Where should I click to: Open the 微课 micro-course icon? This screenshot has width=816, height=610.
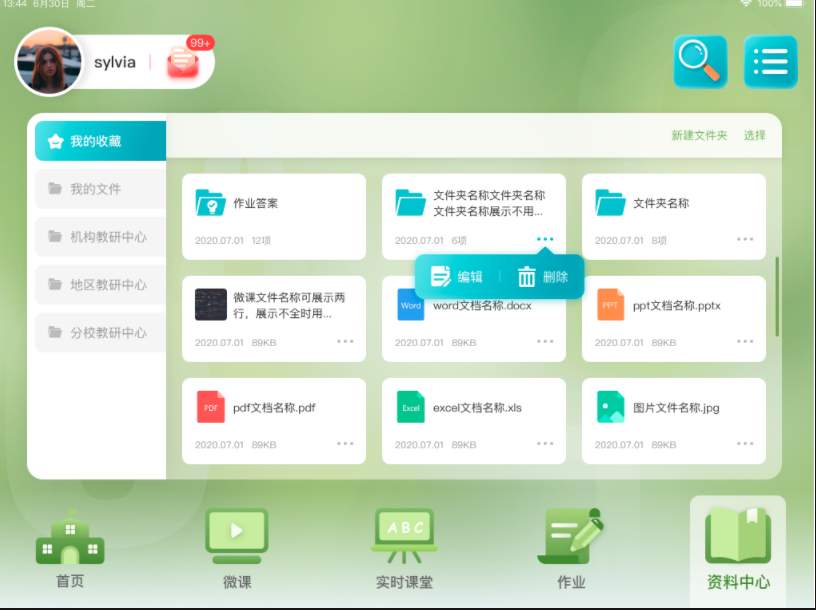236,535
